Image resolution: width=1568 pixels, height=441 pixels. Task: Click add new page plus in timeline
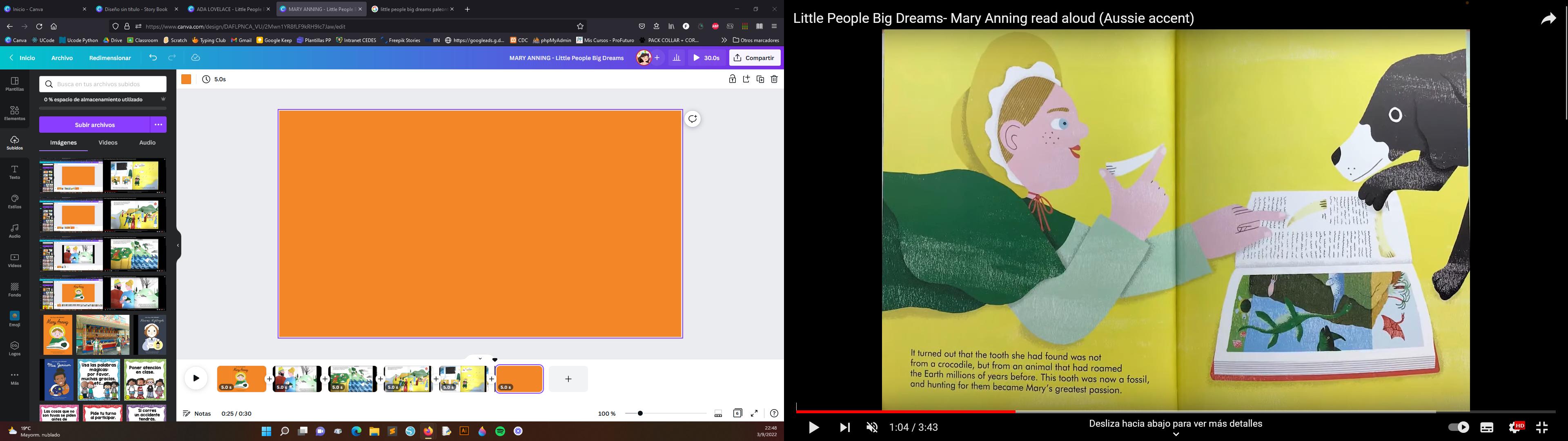(568, 379)
